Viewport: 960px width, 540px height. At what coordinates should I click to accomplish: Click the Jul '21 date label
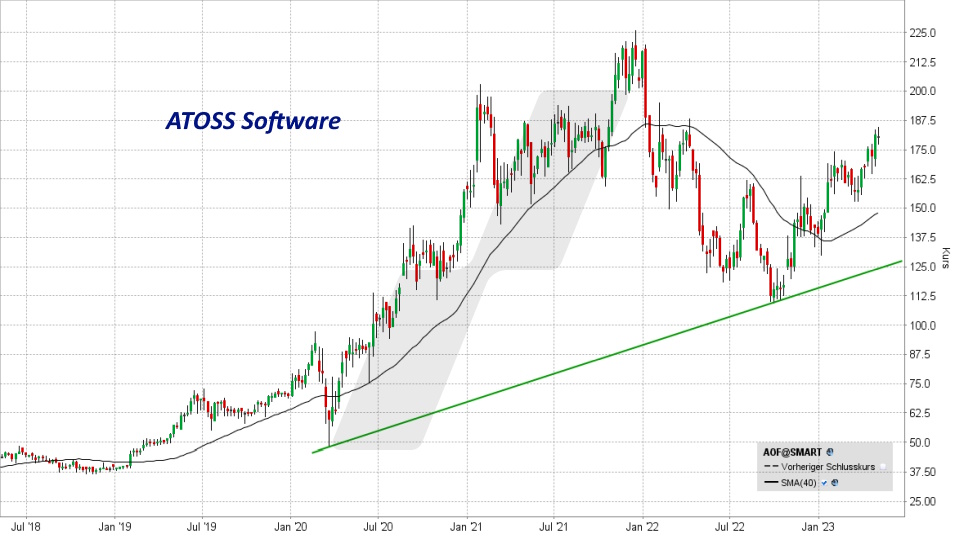pyautogui.click(x=554, y=527)
